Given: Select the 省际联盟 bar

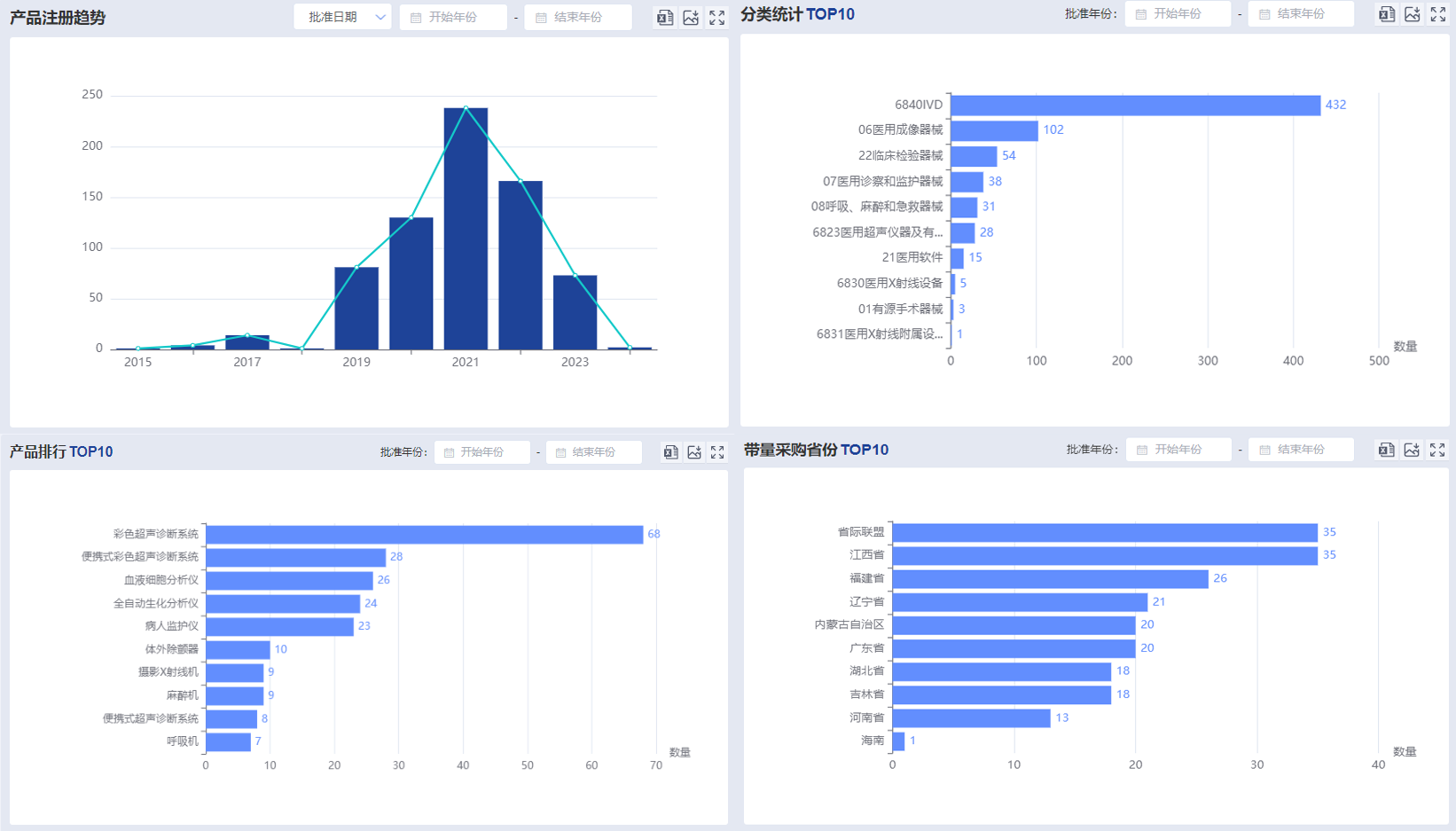Looking at the screenshot, I should (1105, 532).
